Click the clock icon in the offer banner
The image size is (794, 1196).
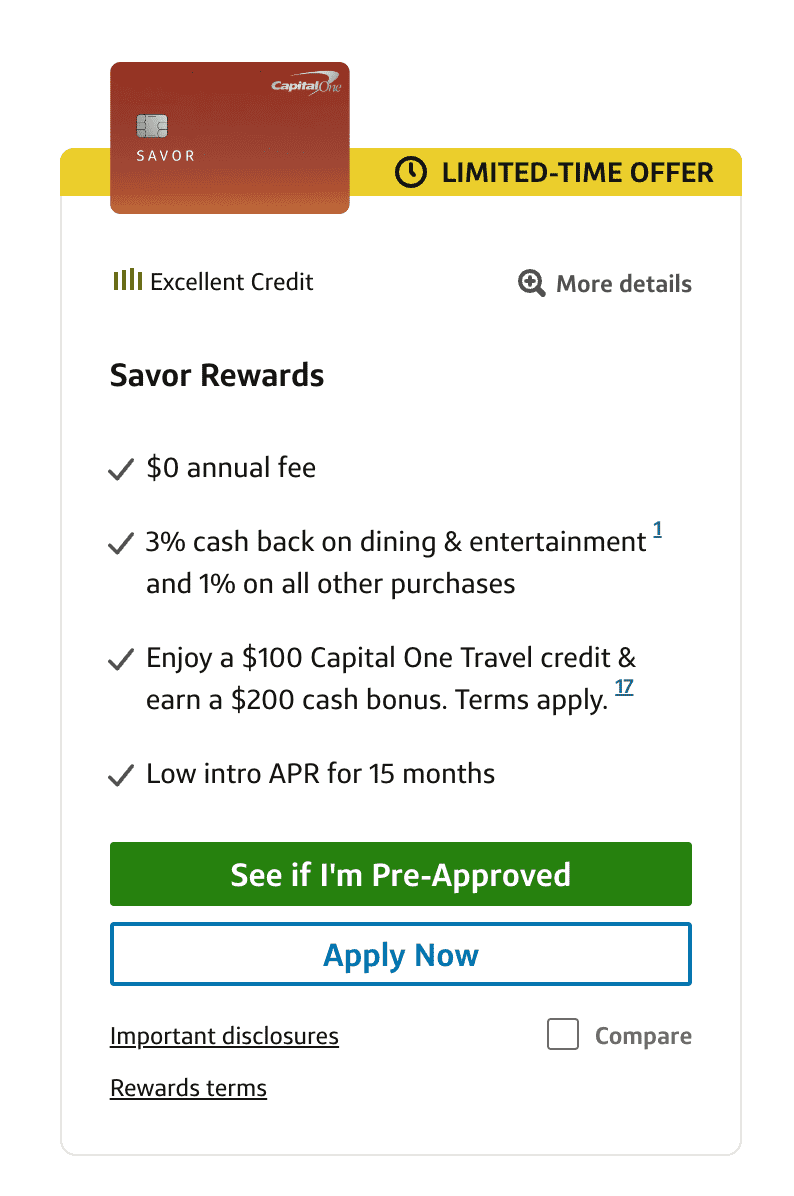click(410, 172)
